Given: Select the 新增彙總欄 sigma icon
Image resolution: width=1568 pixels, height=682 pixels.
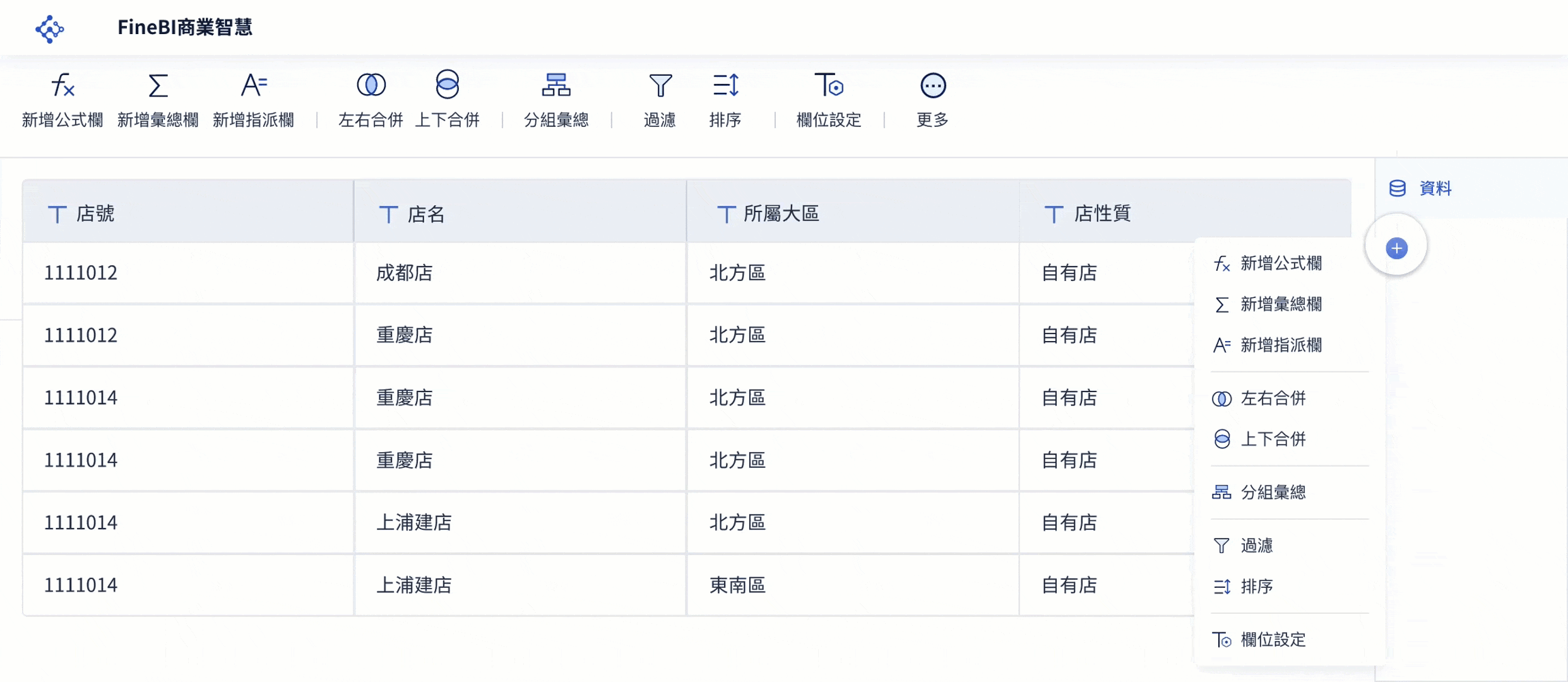Looking at the screenshot, I should pos(157,85).
